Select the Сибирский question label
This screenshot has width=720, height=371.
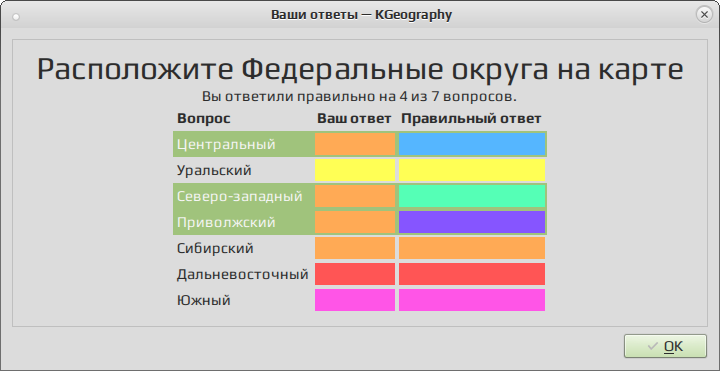pyautogui.click(x=215, y=248)
